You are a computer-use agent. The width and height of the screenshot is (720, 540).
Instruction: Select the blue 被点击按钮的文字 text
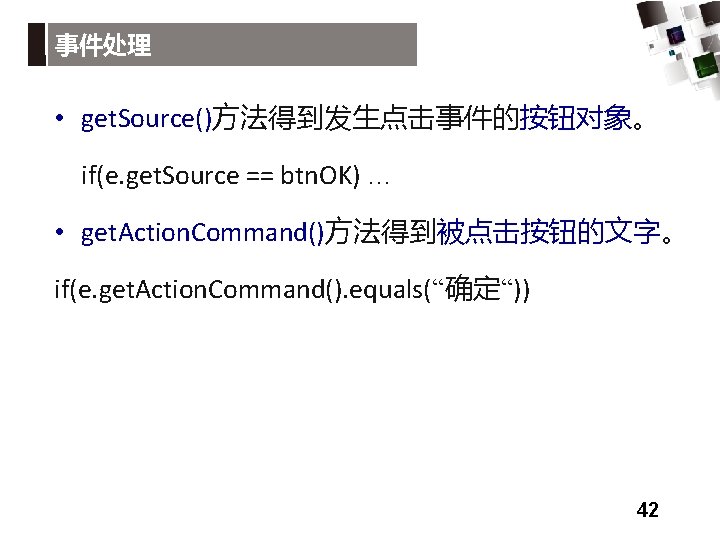coord(548,231)
